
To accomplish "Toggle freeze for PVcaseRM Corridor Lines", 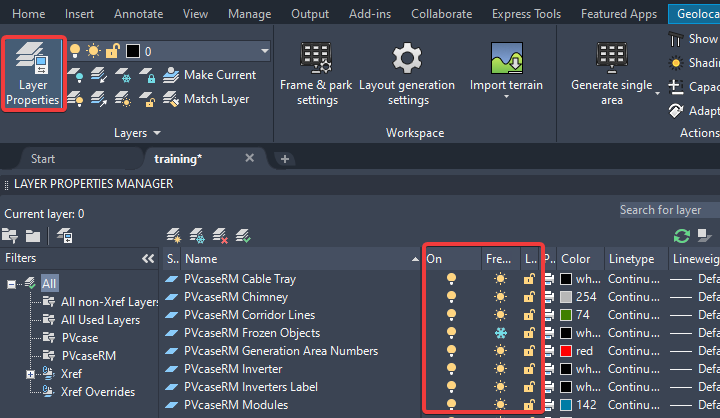I will coord(501,315).
